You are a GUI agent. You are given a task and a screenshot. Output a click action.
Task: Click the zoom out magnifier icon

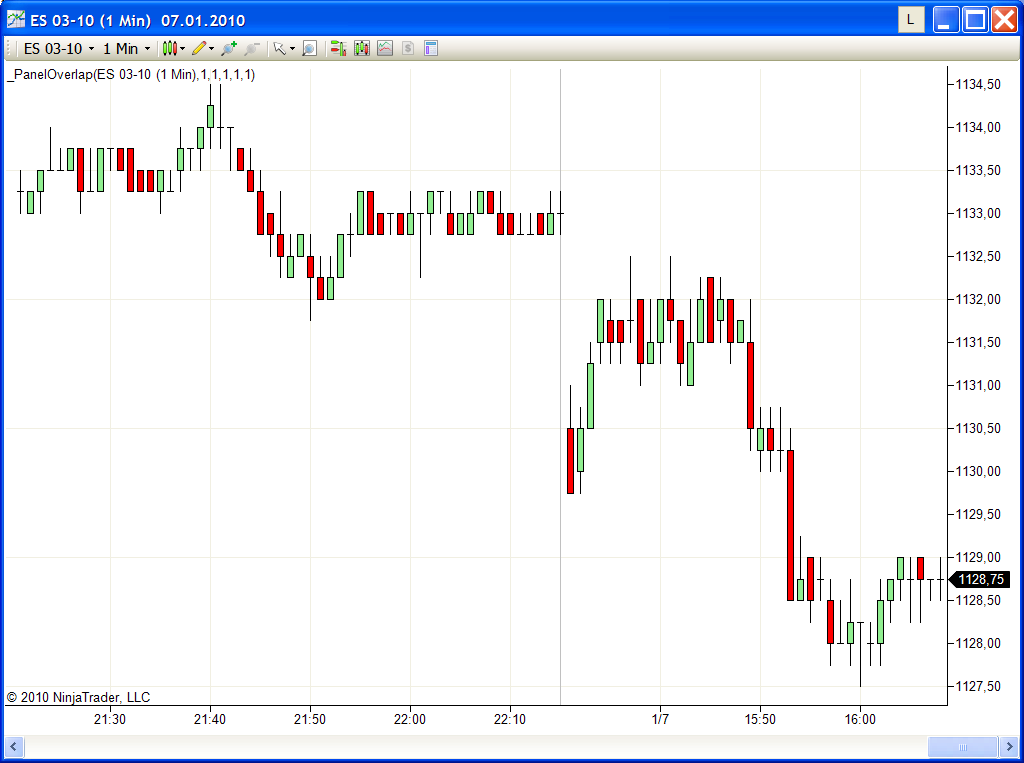(x=252, y=48)
